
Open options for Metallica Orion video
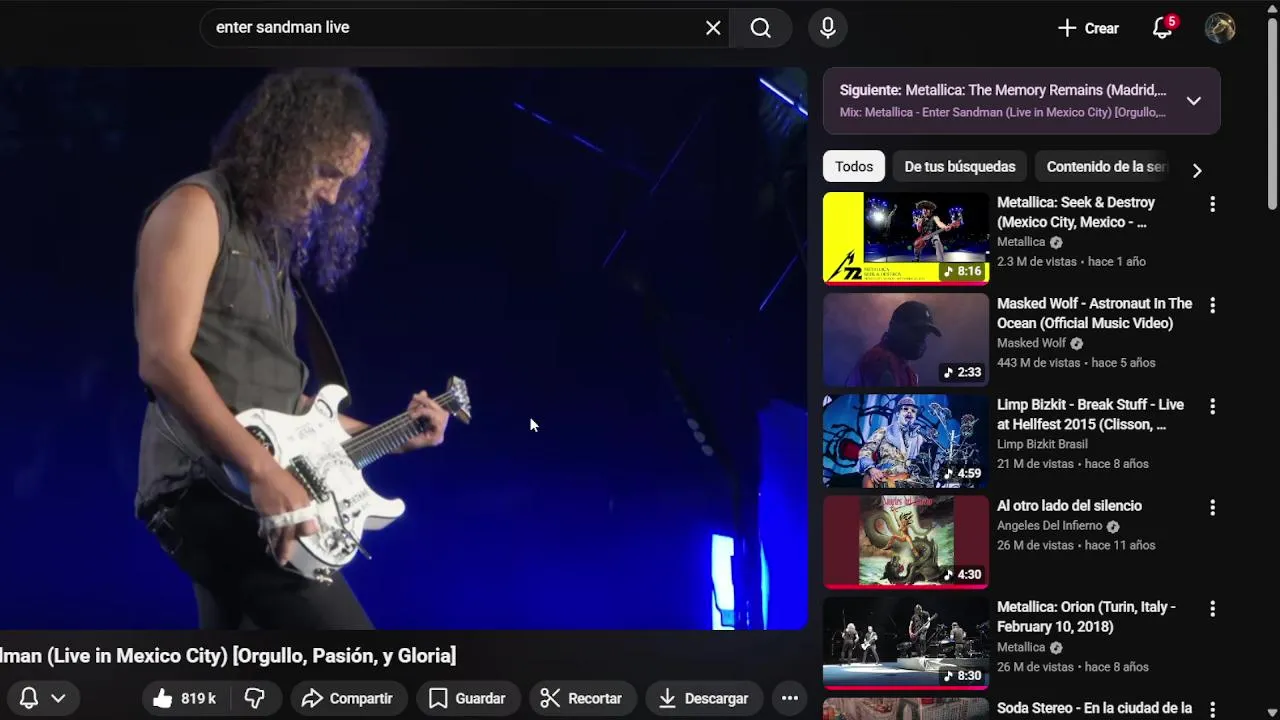[1212, 608]
